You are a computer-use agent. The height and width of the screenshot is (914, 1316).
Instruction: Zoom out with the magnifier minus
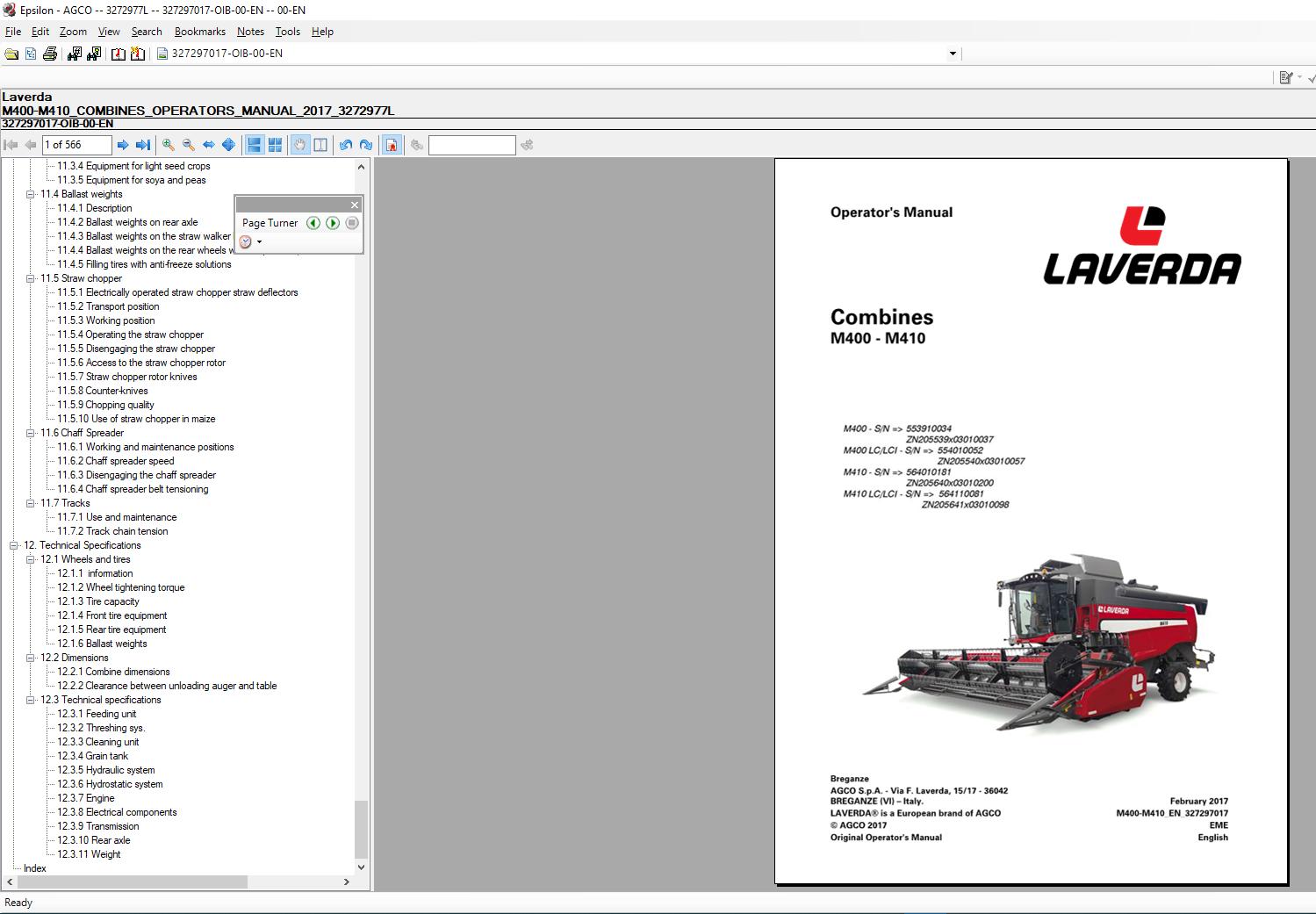point(189,145)
